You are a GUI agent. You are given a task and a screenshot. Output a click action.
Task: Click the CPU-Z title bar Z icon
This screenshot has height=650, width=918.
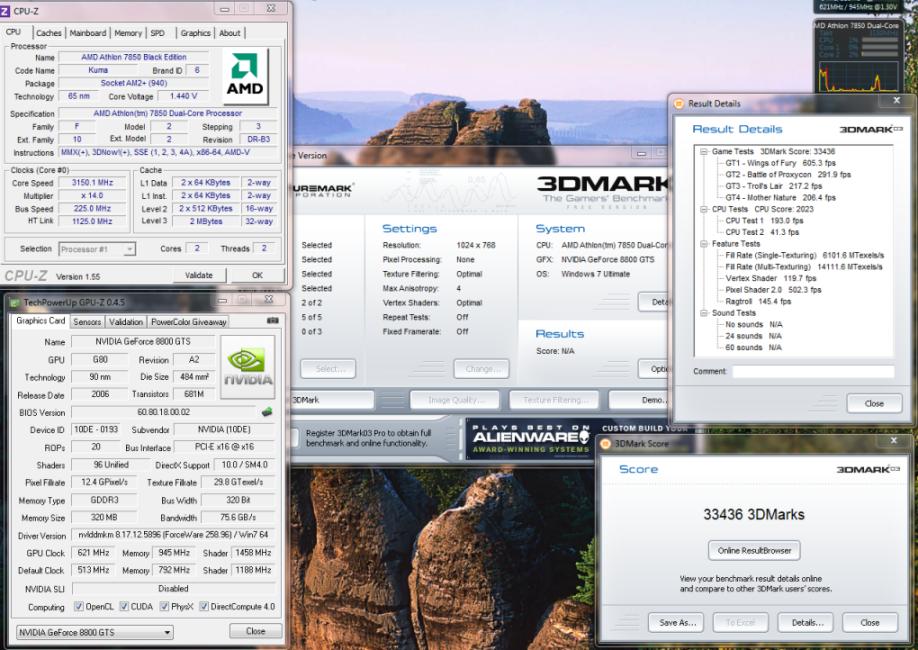point(5,11)
